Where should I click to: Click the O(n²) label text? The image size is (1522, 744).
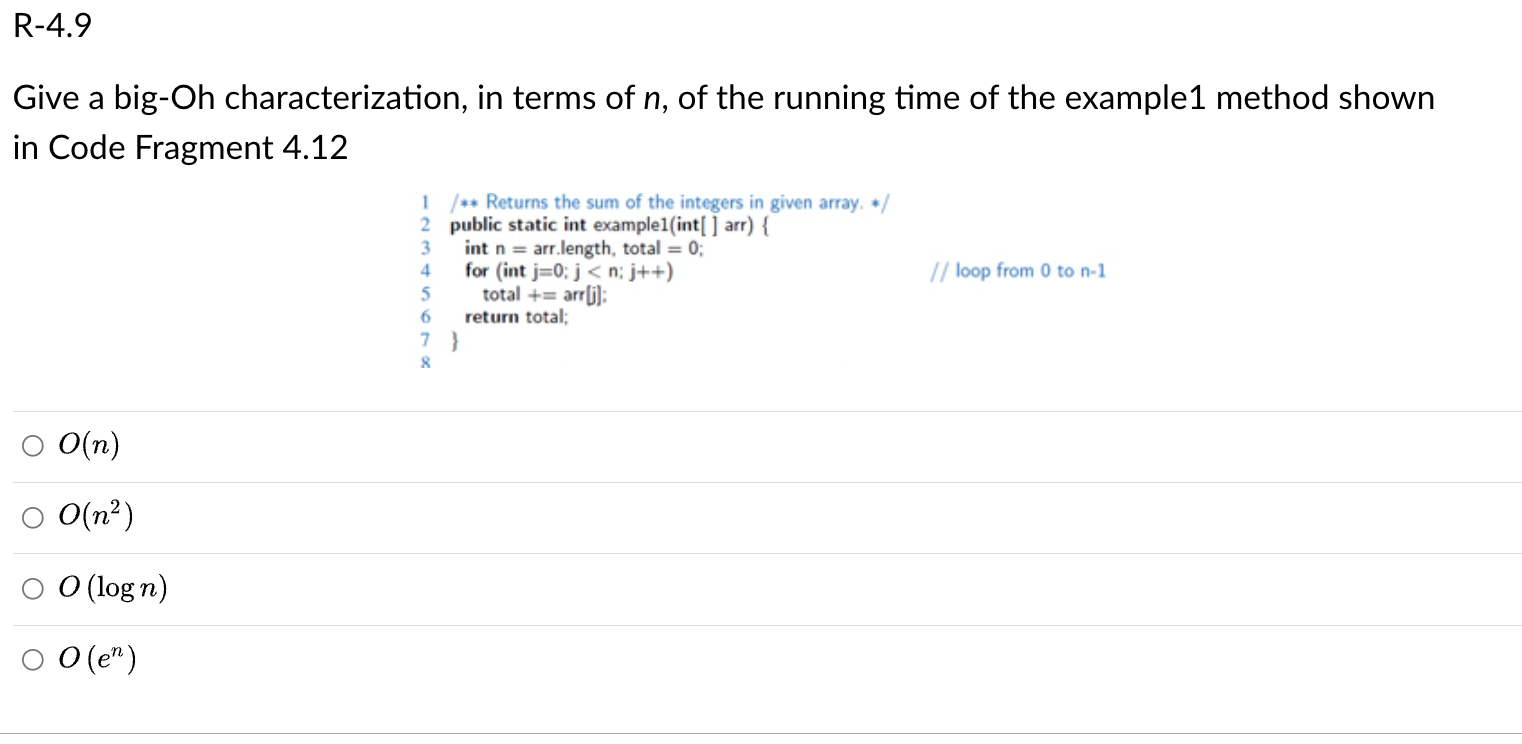(x=94, y=516)
